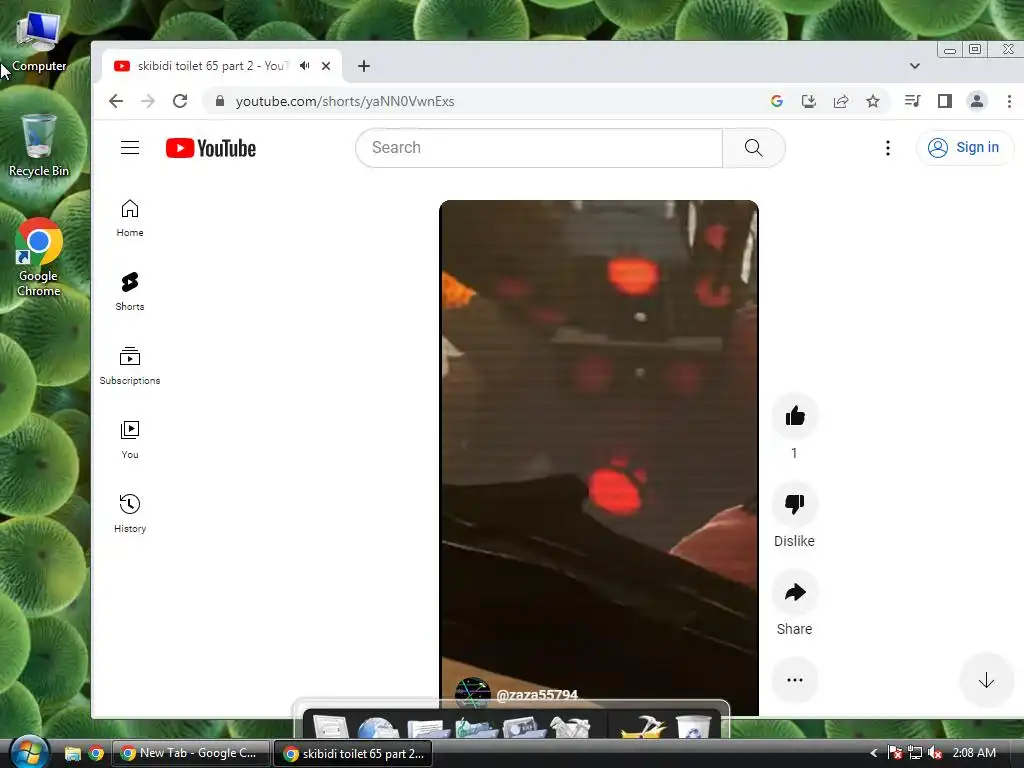Select the Computer desktop icon
This screenshot has width=1024, height=768.
(38, 40)
